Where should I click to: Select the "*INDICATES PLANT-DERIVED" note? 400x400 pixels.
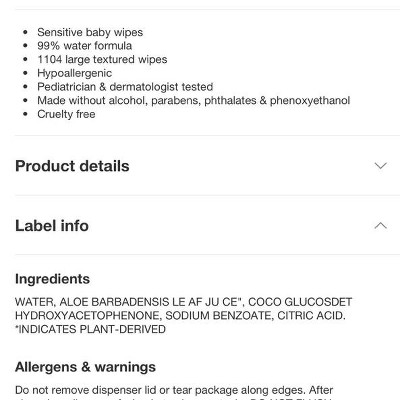pos(90,329)
